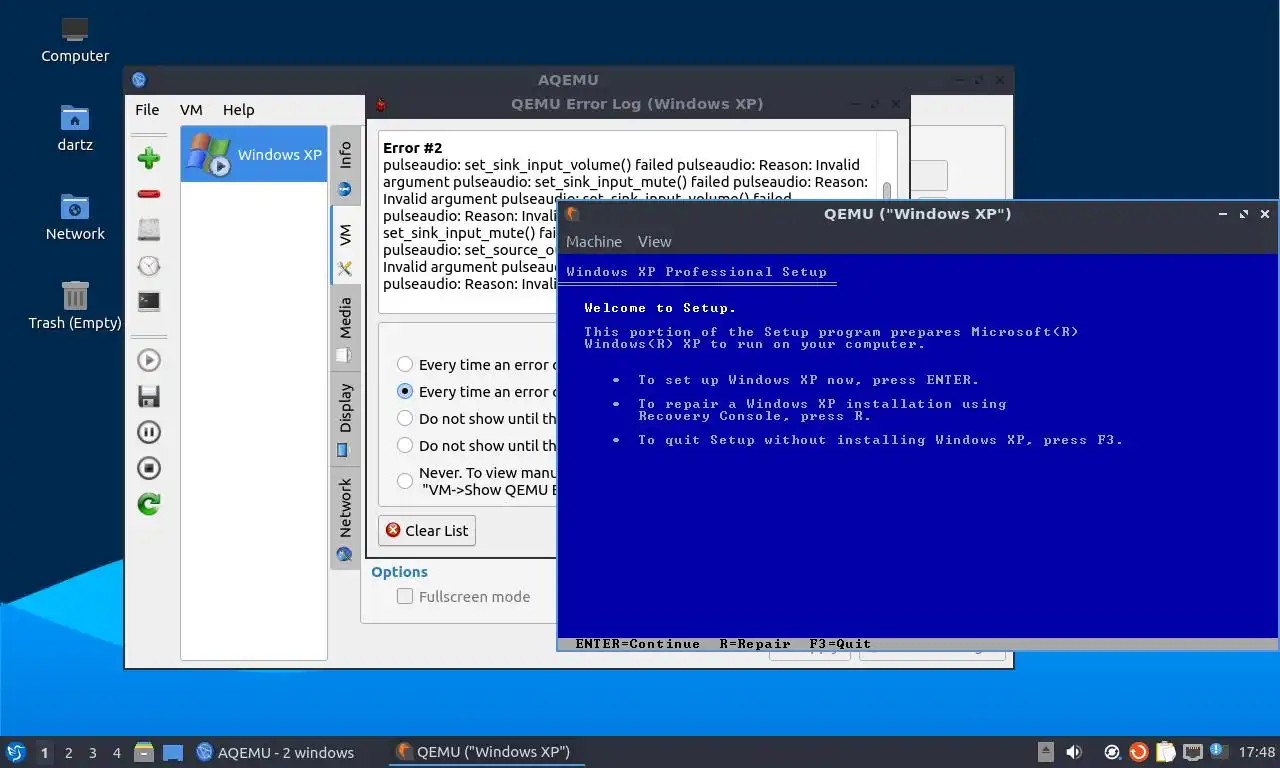Stop the VM with the stop icon
The image size is (1280, 768).
(x=149, y=468)
